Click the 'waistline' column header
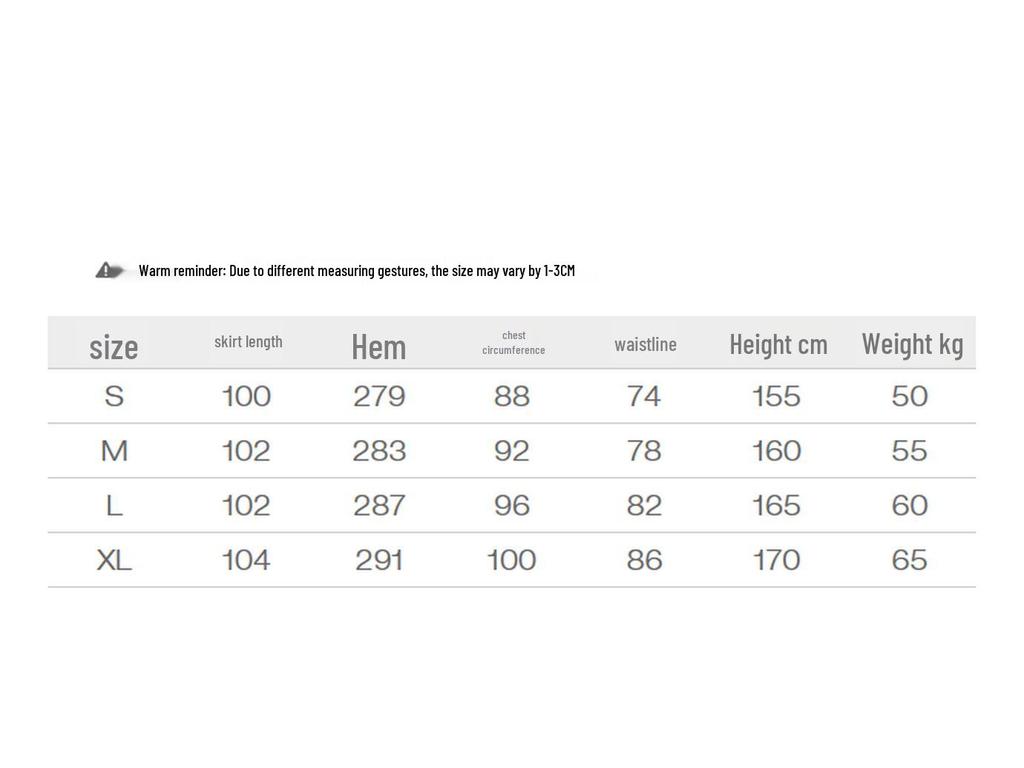The image size is (1024, 768). tap(645, 344)
